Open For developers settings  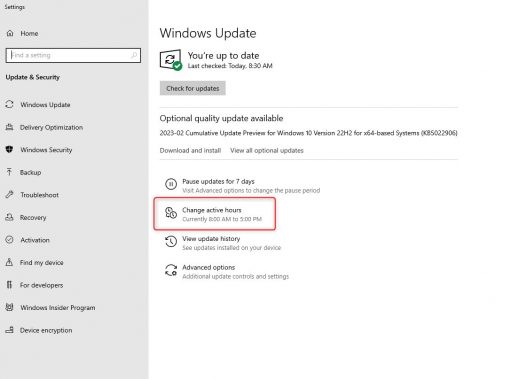pyautogui.click(x=41, y=285)
